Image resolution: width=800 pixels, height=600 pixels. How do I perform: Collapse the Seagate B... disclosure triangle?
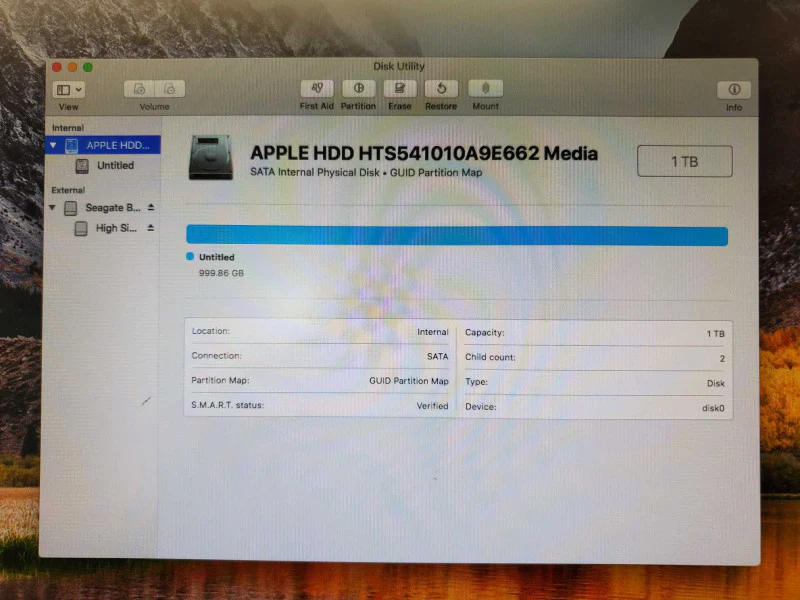point(52,208)
